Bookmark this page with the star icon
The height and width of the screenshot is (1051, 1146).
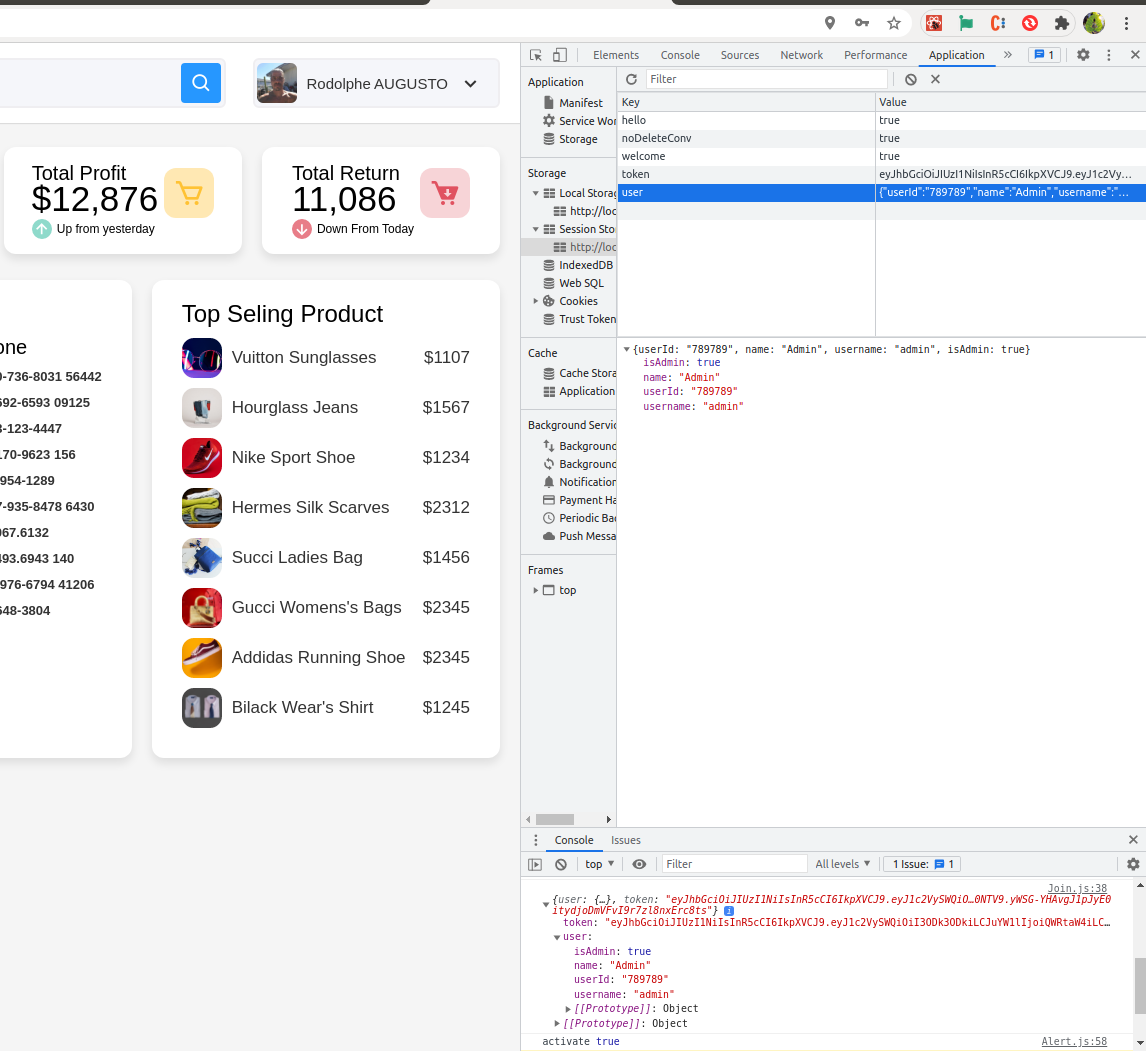[x=894, y=23]
